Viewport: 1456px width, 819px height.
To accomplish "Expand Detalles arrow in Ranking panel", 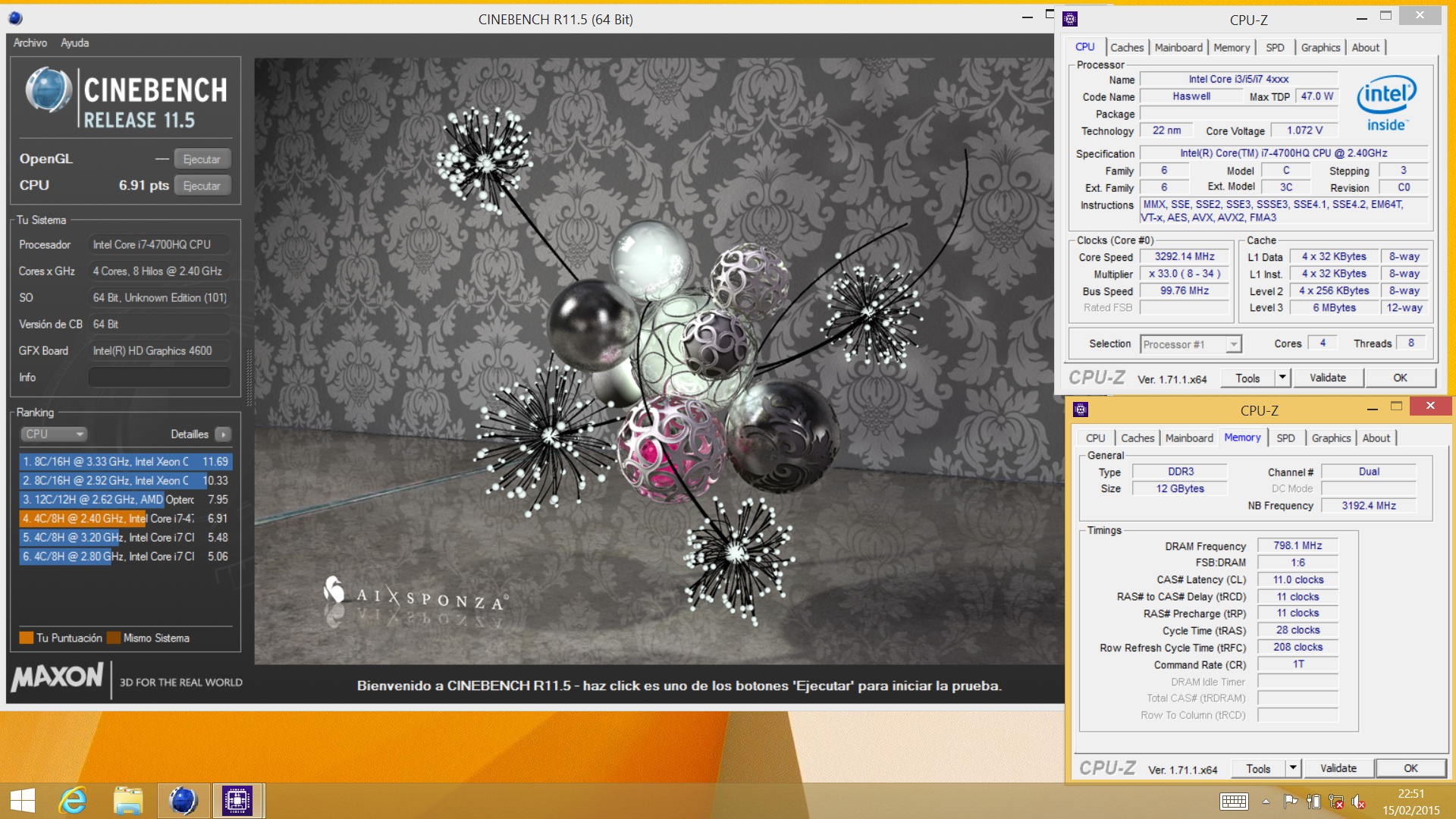I will [x=223, y=434].
